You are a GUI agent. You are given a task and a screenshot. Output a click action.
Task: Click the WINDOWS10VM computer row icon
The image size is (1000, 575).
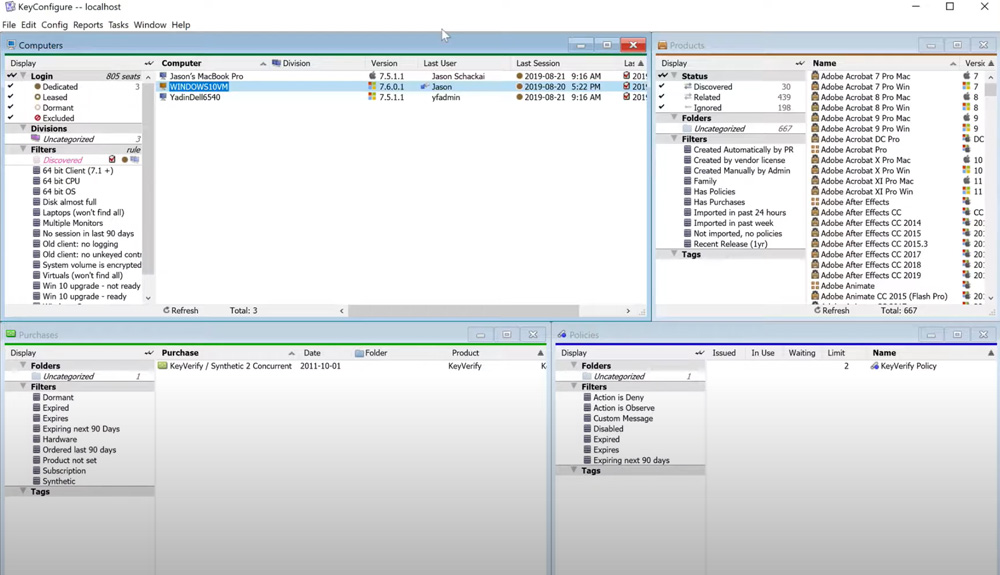163,87
